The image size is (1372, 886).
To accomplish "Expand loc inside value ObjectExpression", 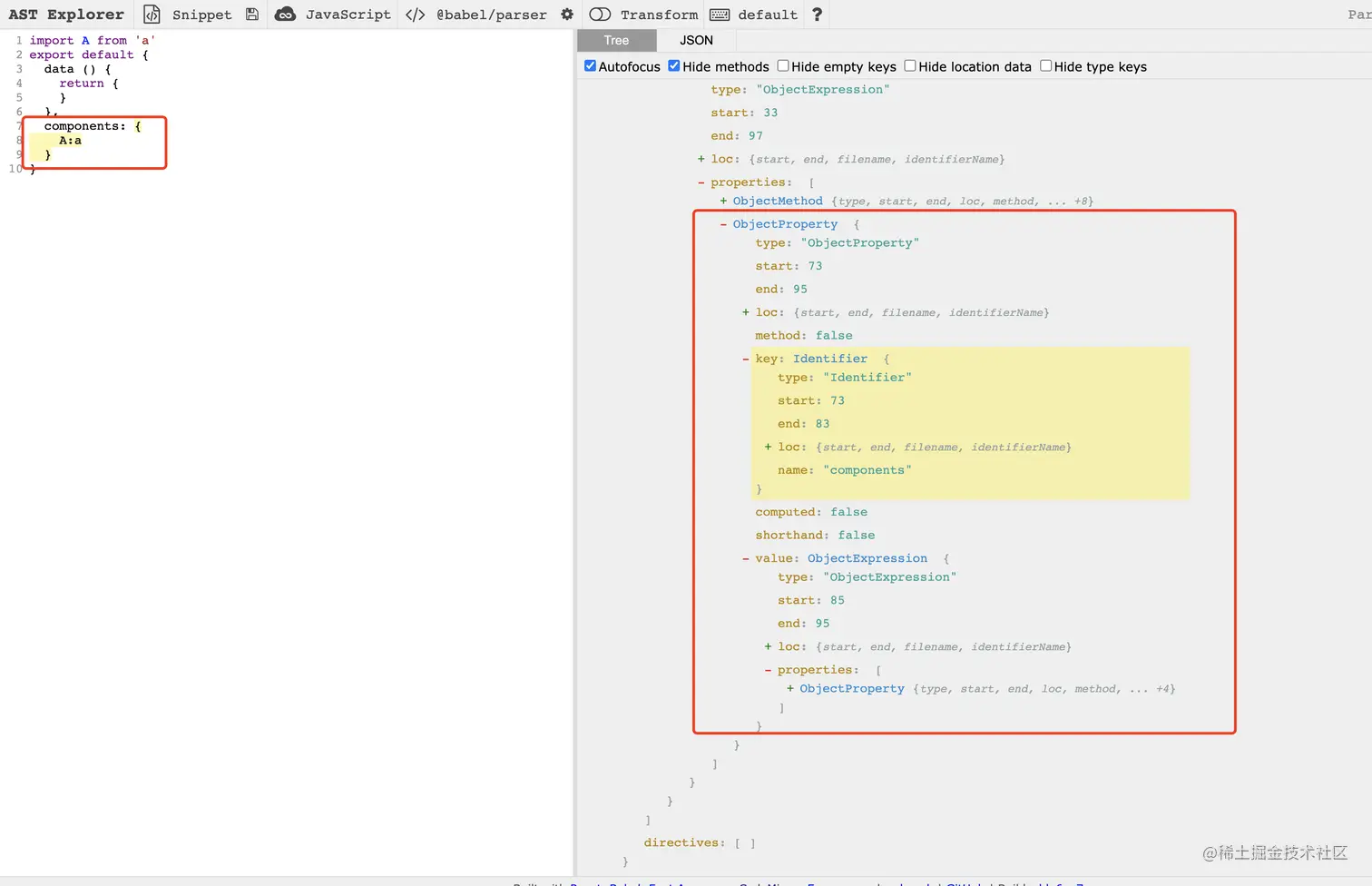I will pos(768,646).
